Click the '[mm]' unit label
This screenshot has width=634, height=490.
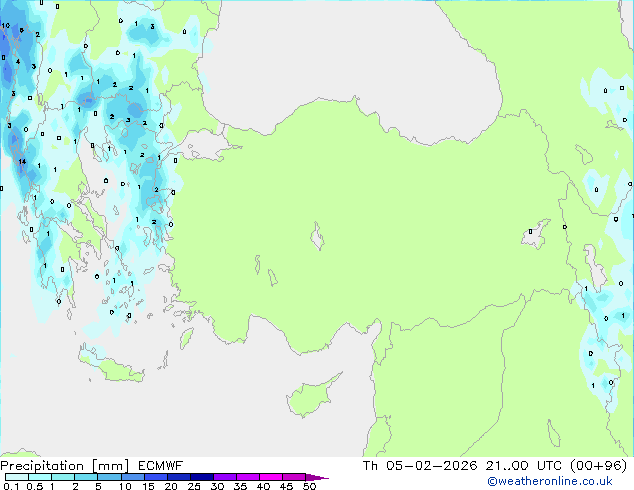110,466
